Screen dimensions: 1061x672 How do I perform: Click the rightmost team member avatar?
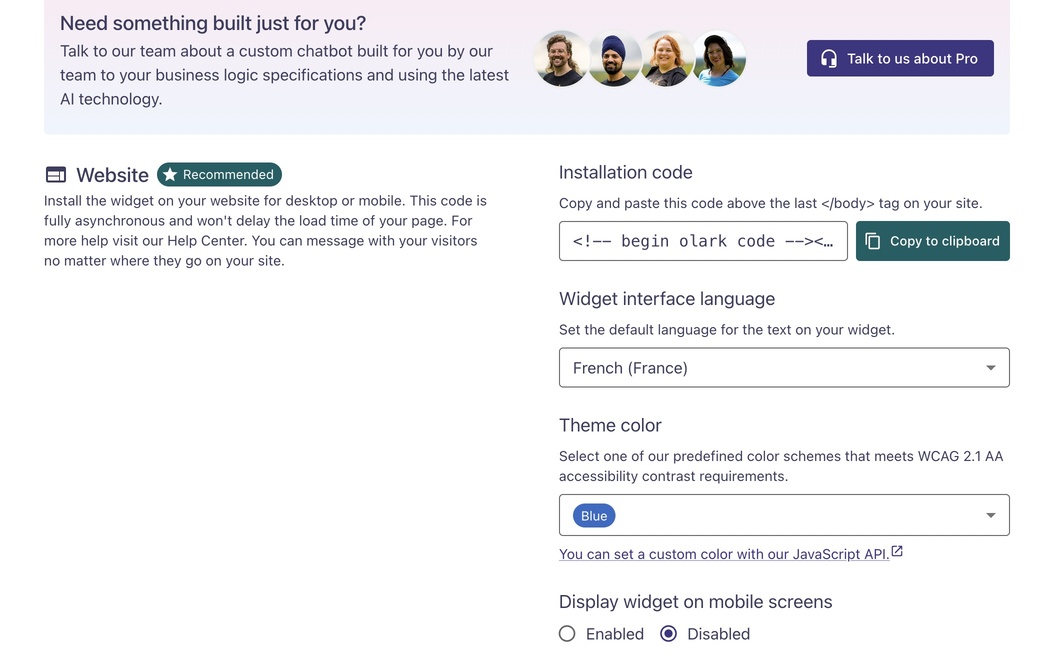719,58
